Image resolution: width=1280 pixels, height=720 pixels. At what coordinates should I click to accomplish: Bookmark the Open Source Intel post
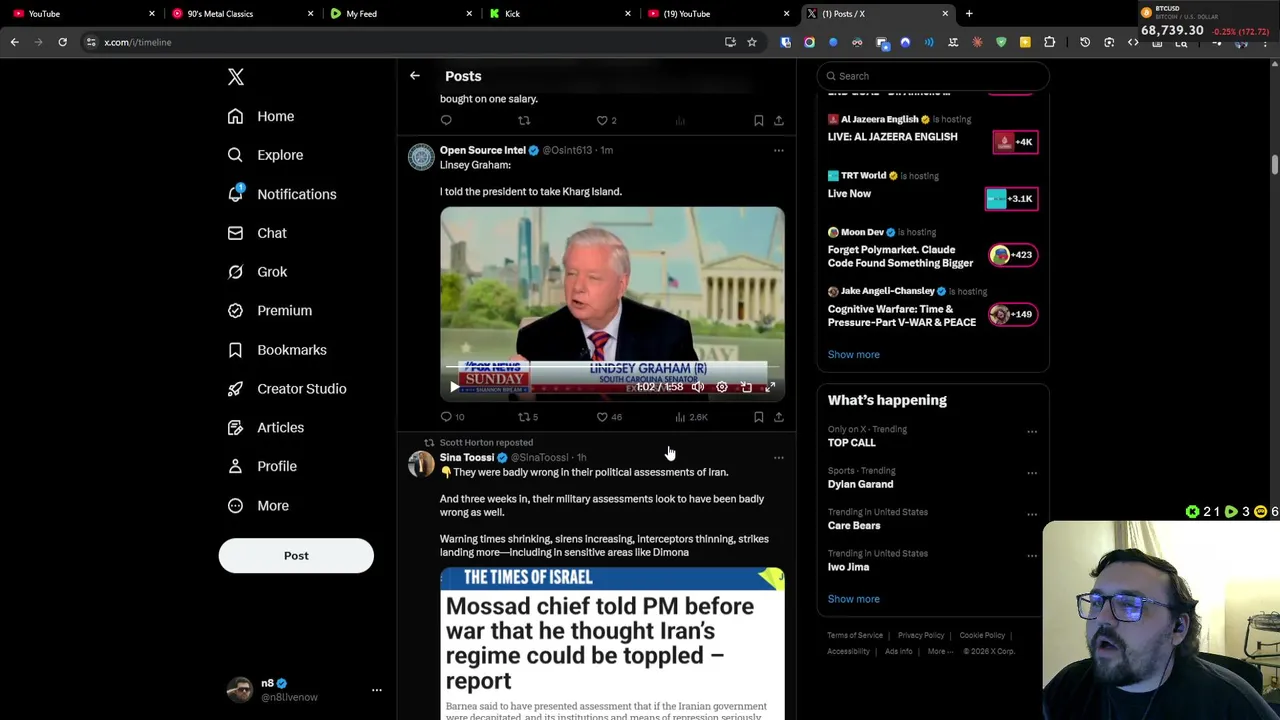point(759,417)
